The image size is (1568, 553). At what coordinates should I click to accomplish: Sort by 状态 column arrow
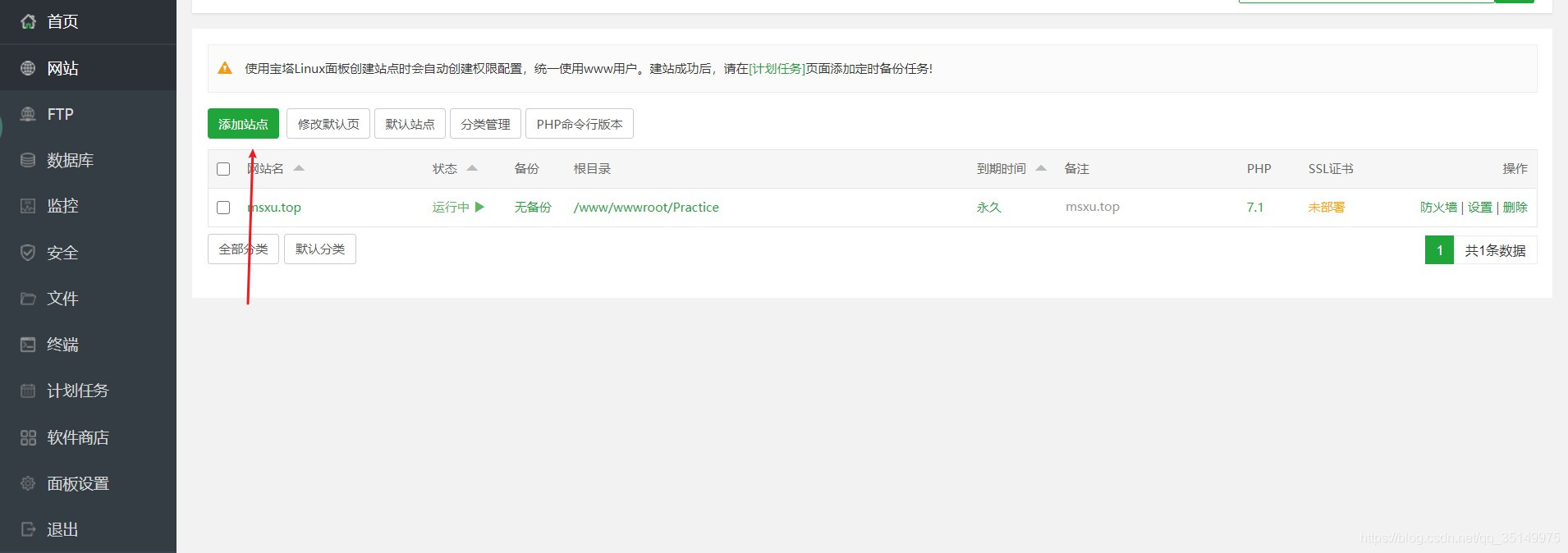point(472,168)
